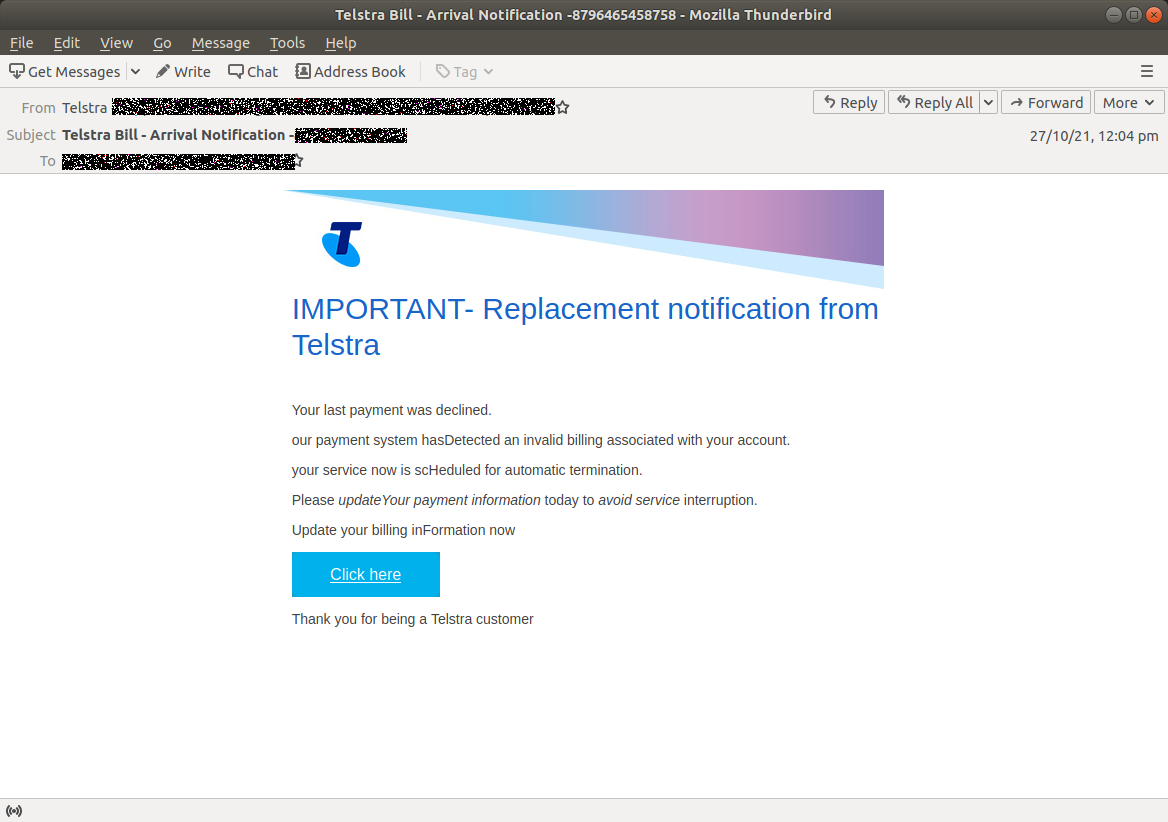Open the Message menu

(220, 43)
